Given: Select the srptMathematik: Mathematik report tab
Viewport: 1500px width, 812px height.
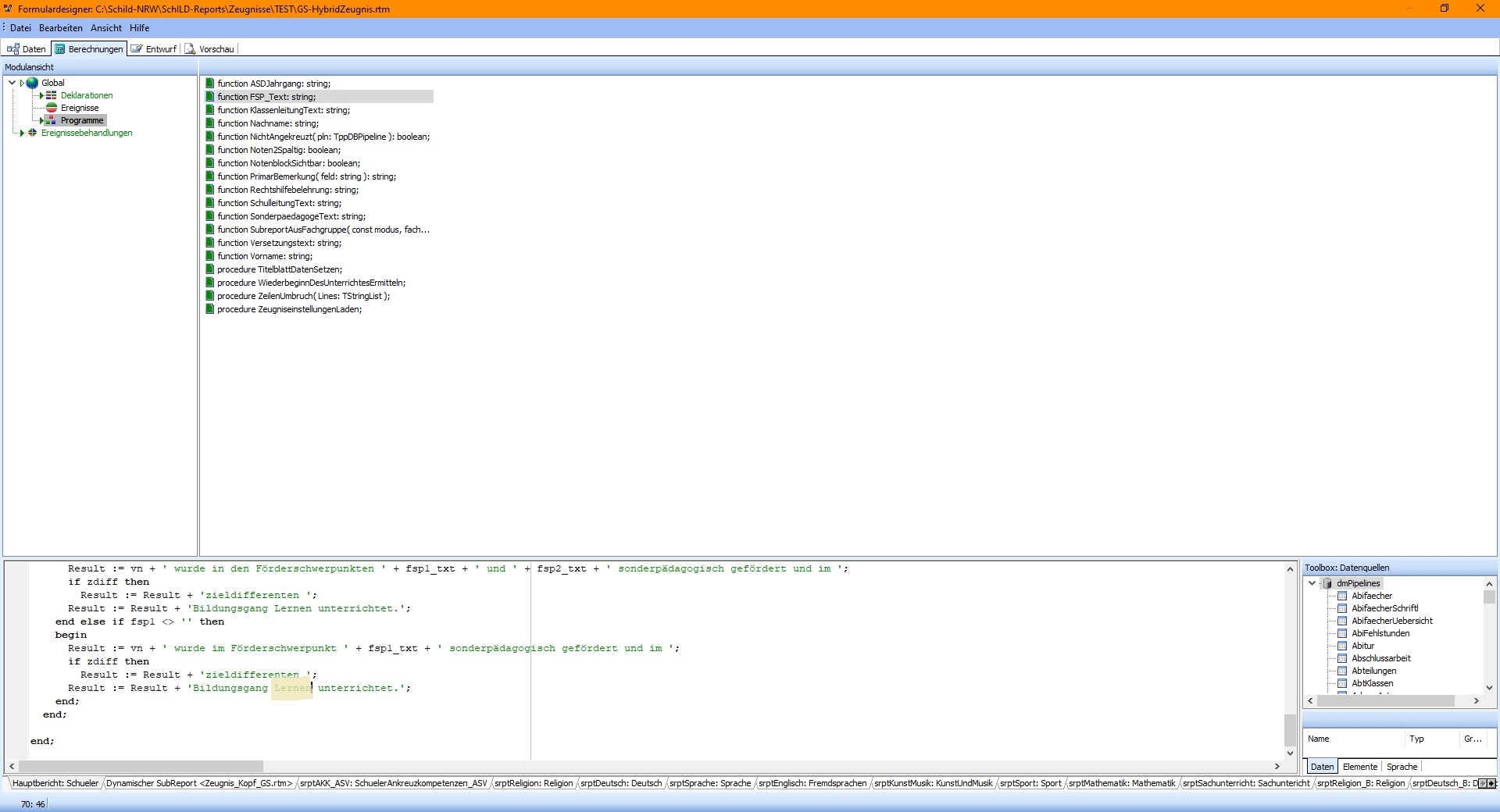Looking at the screenshot, I should 1122,783.
